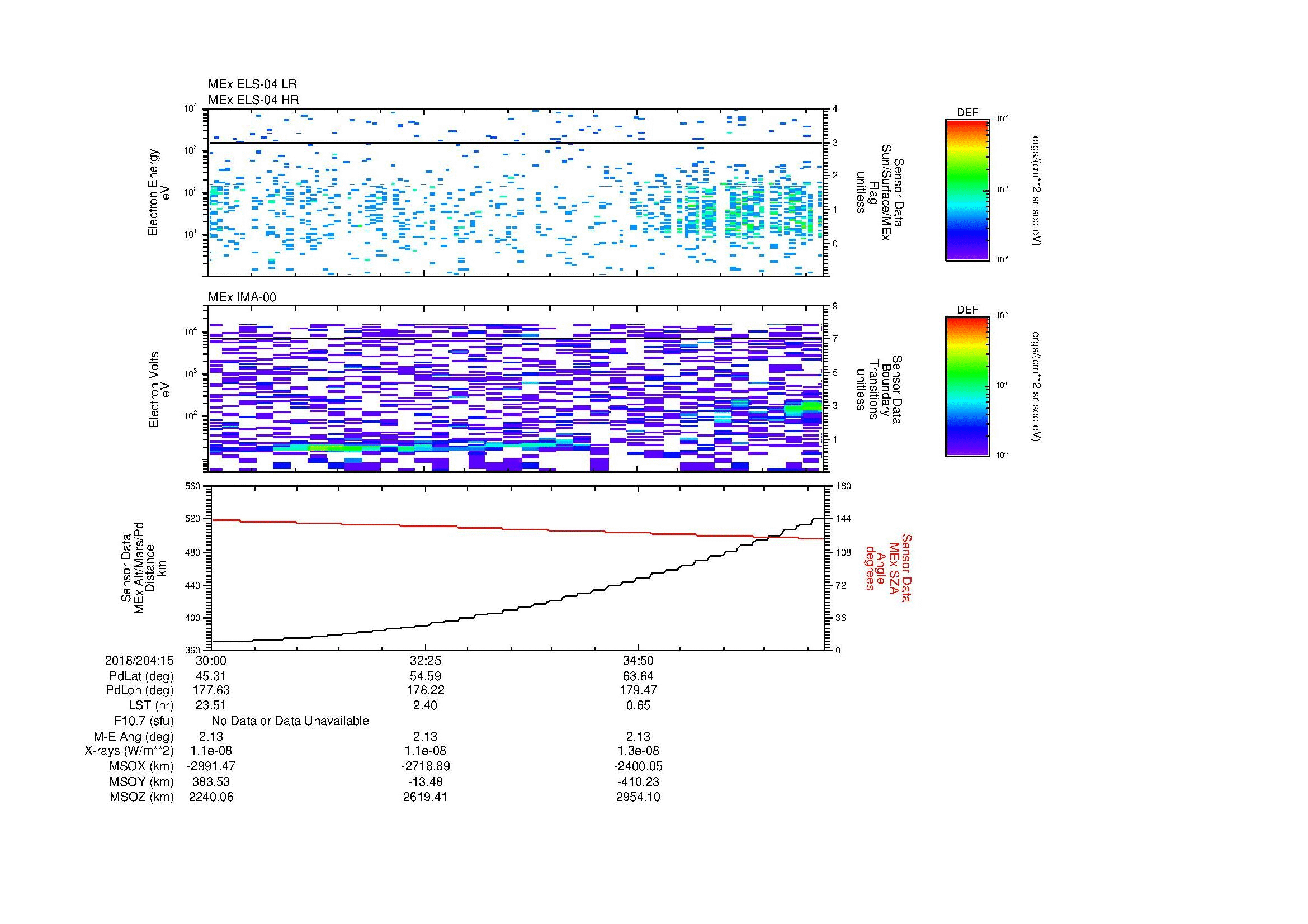The image size is (1308, 924).
Task: Click MSOX value -2991.47
Action: pos(211,766)
